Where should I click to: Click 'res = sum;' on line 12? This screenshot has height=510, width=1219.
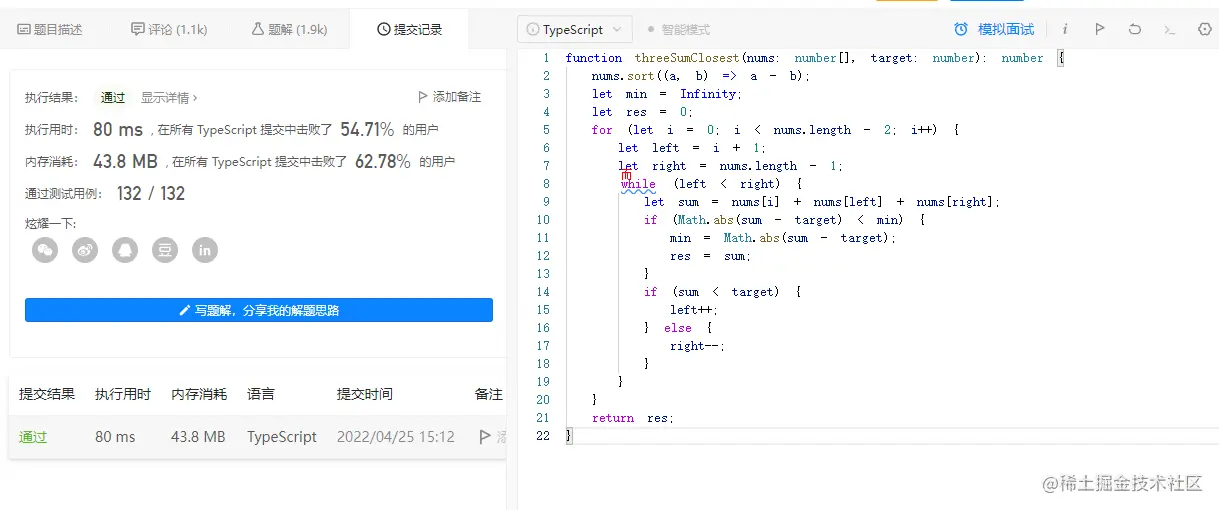[x=710, y=256]
